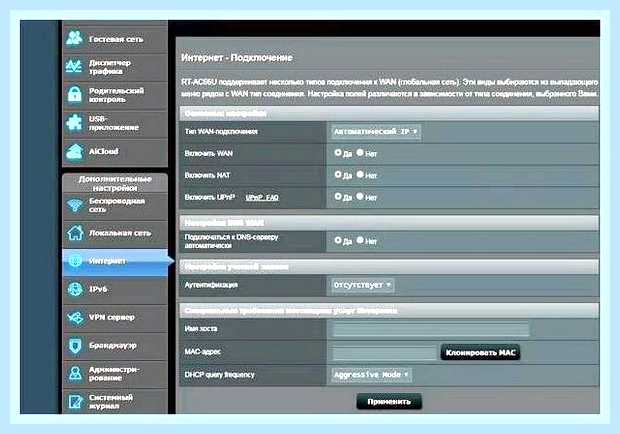Open Беспроводная сеть menu label

117,205
